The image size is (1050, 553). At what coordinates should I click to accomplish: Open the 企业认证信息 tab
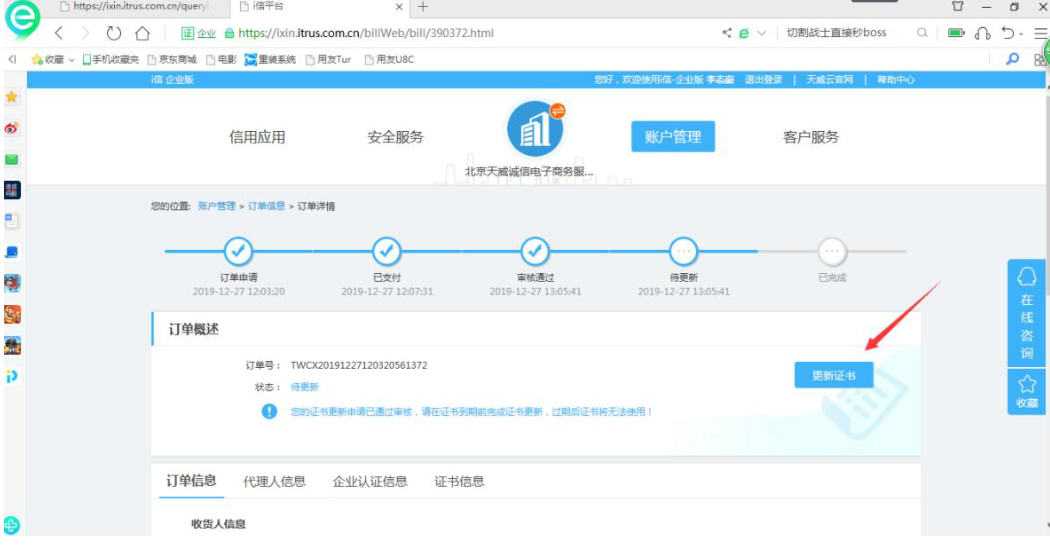(370, 481)
